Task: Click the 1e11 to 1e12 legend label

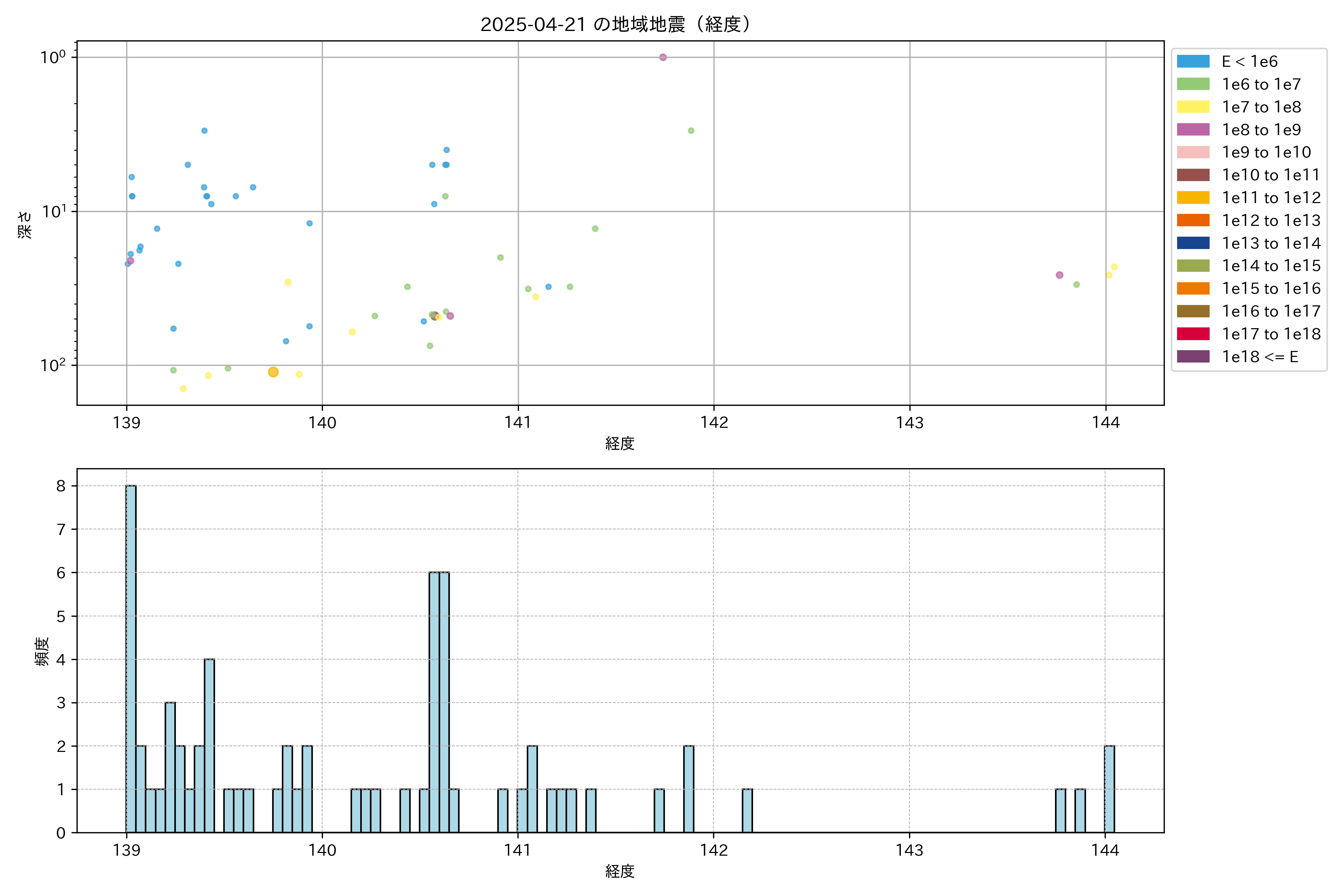Action: pyautogui.click(x=1271, y=198)
